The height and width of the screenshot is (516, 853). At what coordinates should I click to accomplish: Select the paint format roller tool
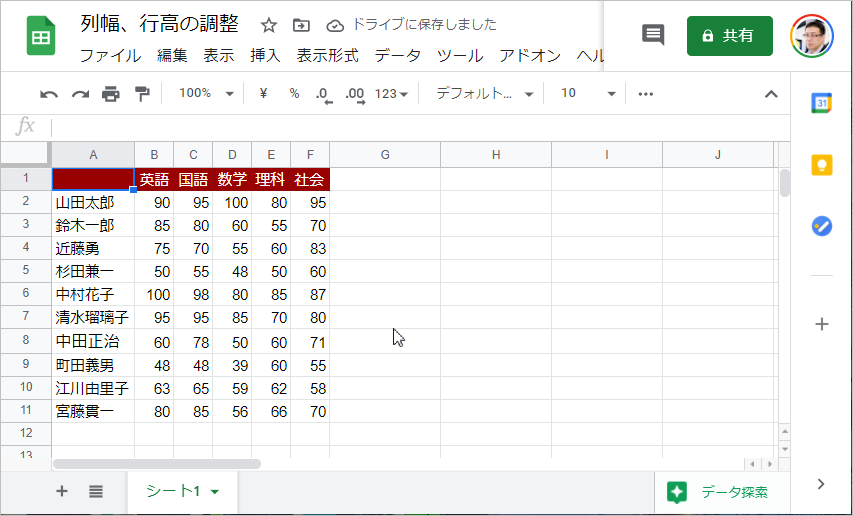tap(142, 94)
